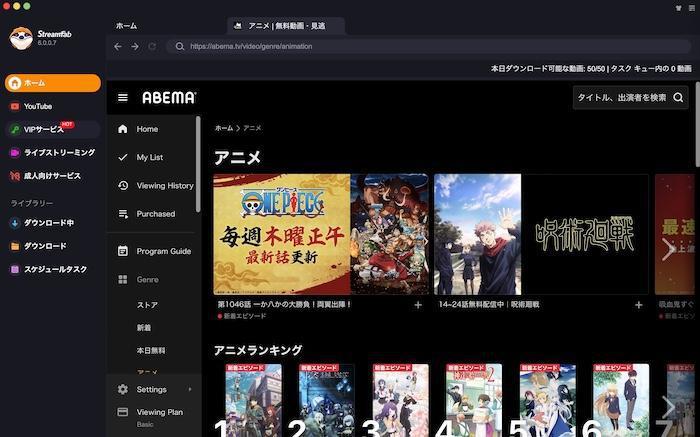Open the rank 5 anime poster
700x437 pixels.
(547, 400)
